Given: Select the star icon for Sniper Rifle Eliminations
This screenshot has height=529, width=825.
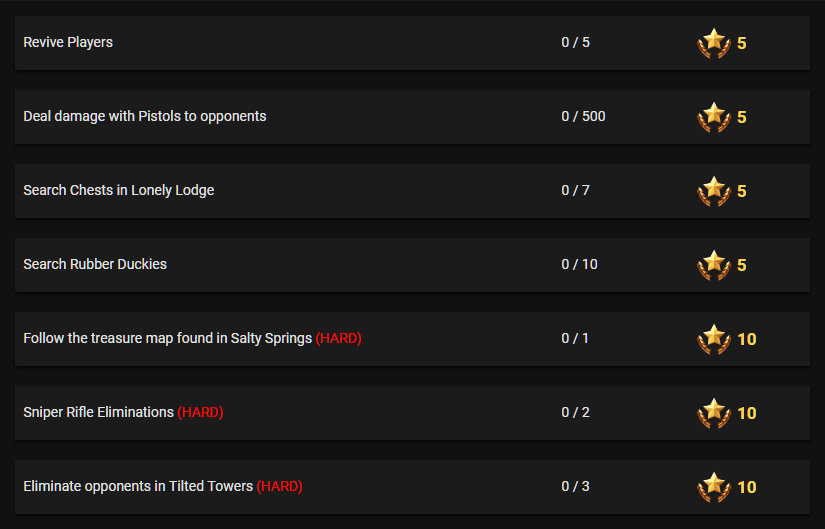Looking at the screenshot, I should coord(714,413).
